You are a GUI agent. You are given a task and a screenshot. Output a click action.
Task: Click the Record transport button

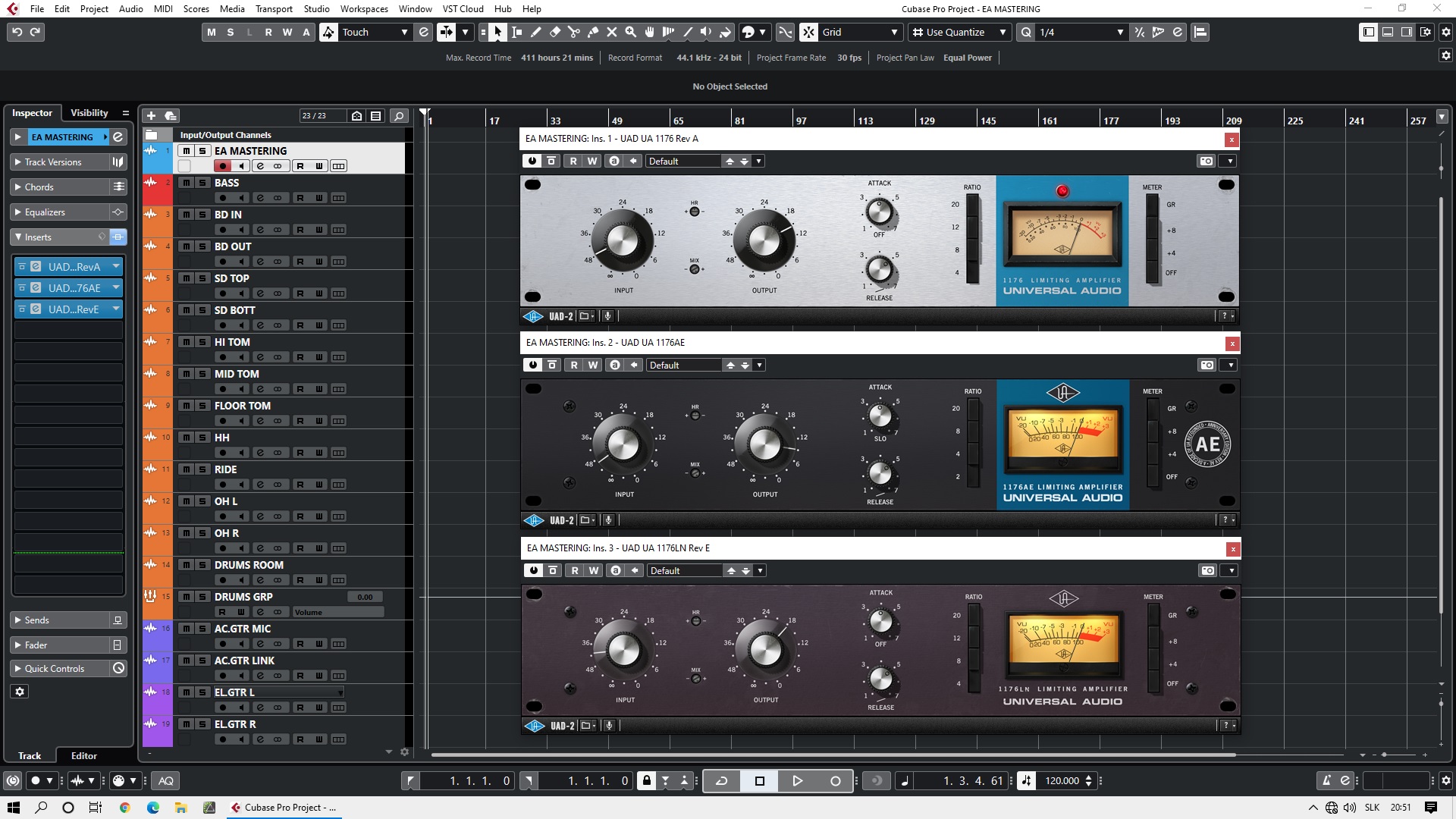[836, 780]
